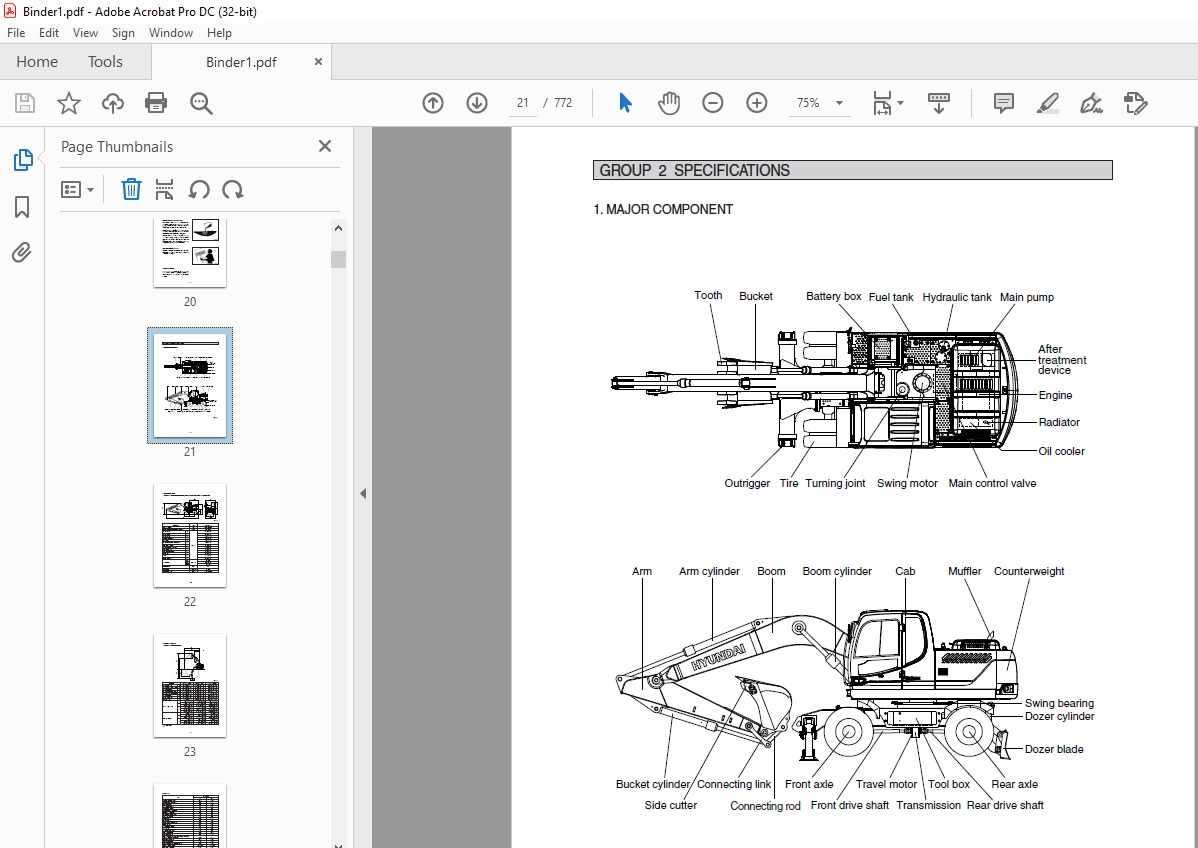The image size is (1198, 848).
Task: Click the stamp/send for review icon
Action: pos(1135,103)
